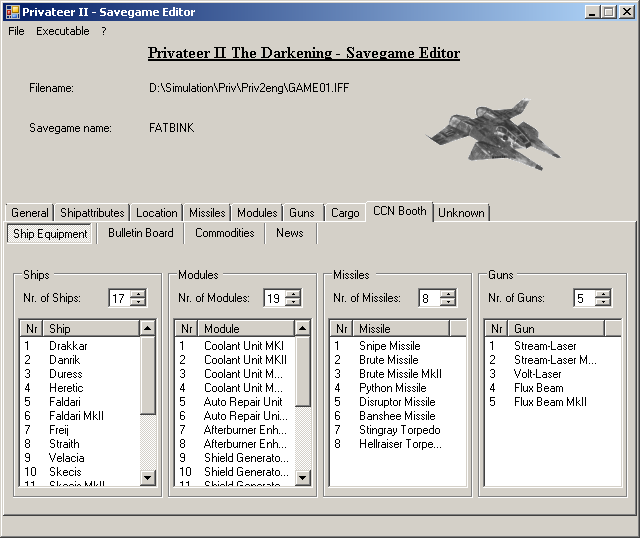The image size is (640, 538).
Task: Click the Nr. of Guns number field
Action: (583, 298)
